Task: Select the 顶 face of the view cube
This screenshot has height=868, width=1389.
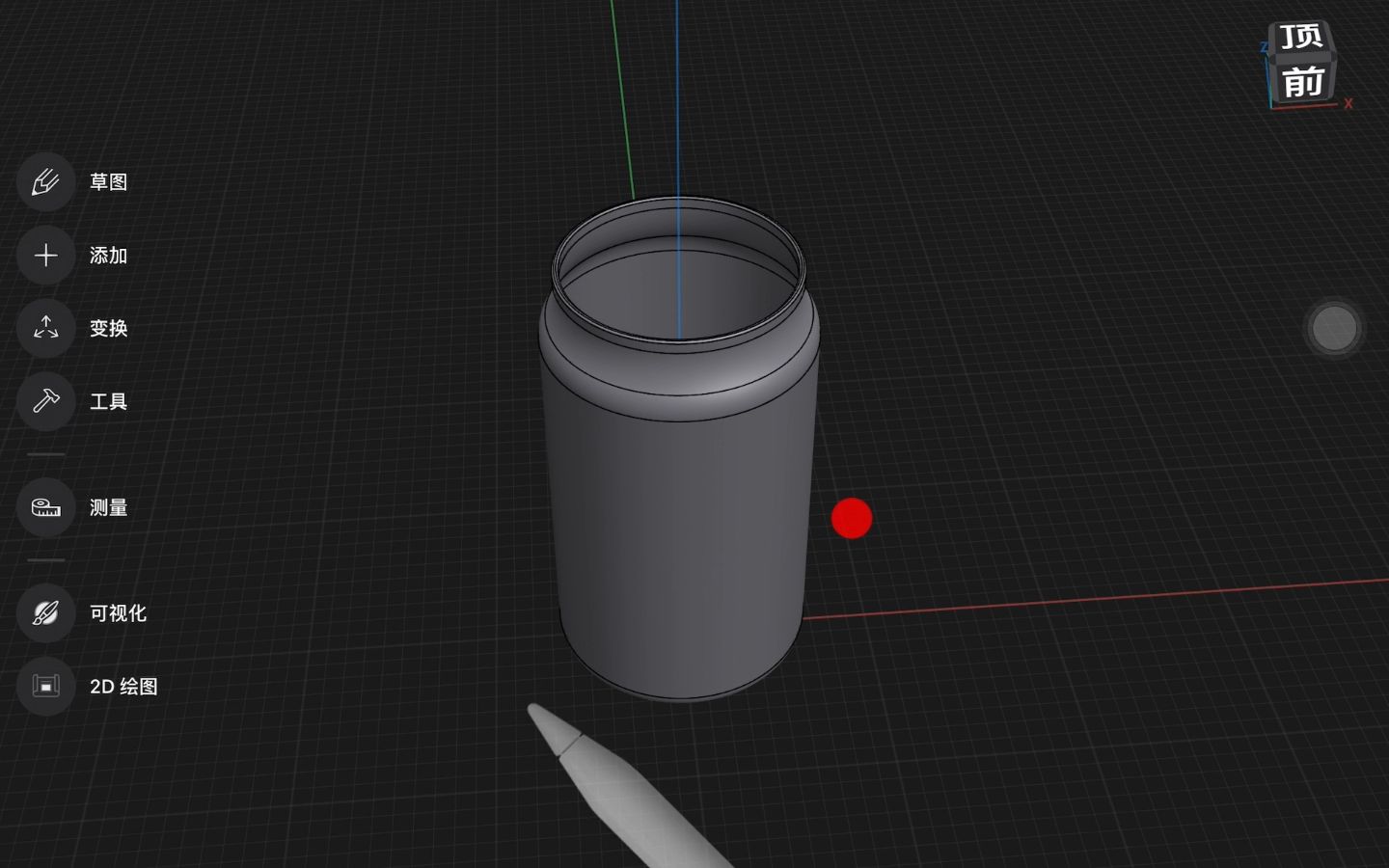Action: (x=1301, y=37)
